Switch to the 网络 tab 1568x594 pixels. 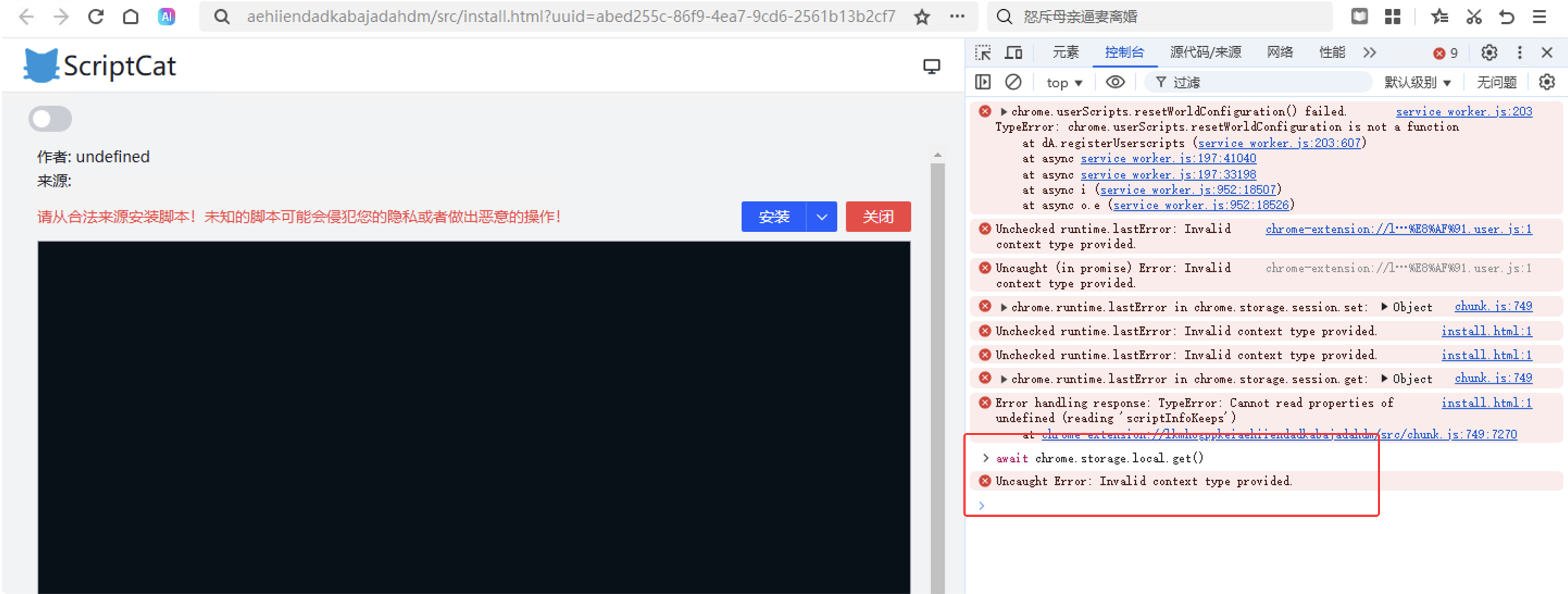pyautogui.click(x=1279, y=52)
